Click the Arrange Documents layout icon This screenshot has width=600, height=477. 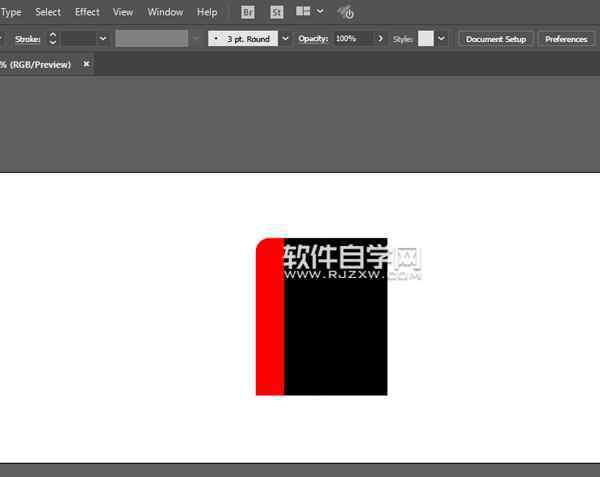coord(303,12)
